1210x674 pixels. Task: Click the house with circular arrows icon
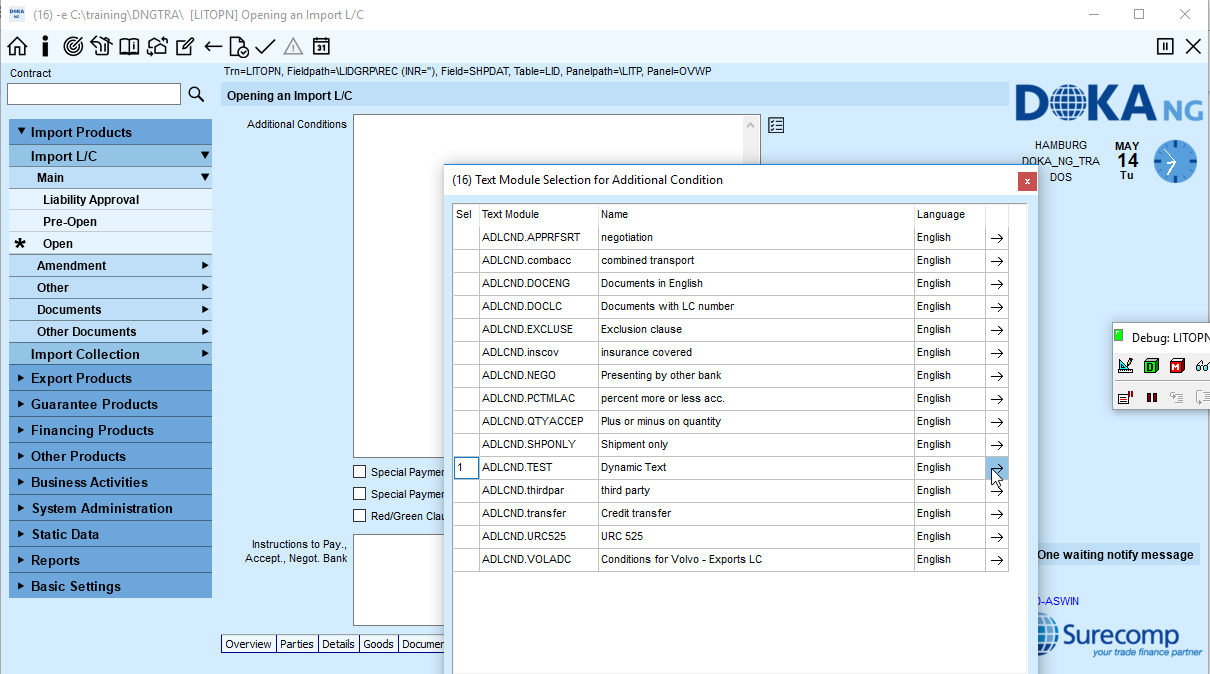coord(157,46)
